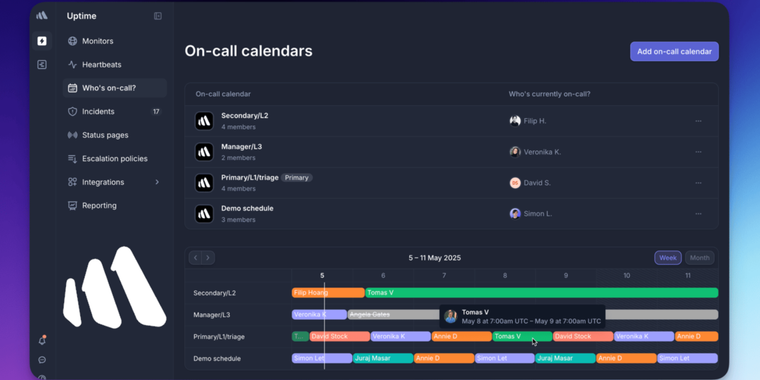This screenshot has width=760, height=380.
Task: Switch to the logs product rail icon
Action: click(42, 64)
